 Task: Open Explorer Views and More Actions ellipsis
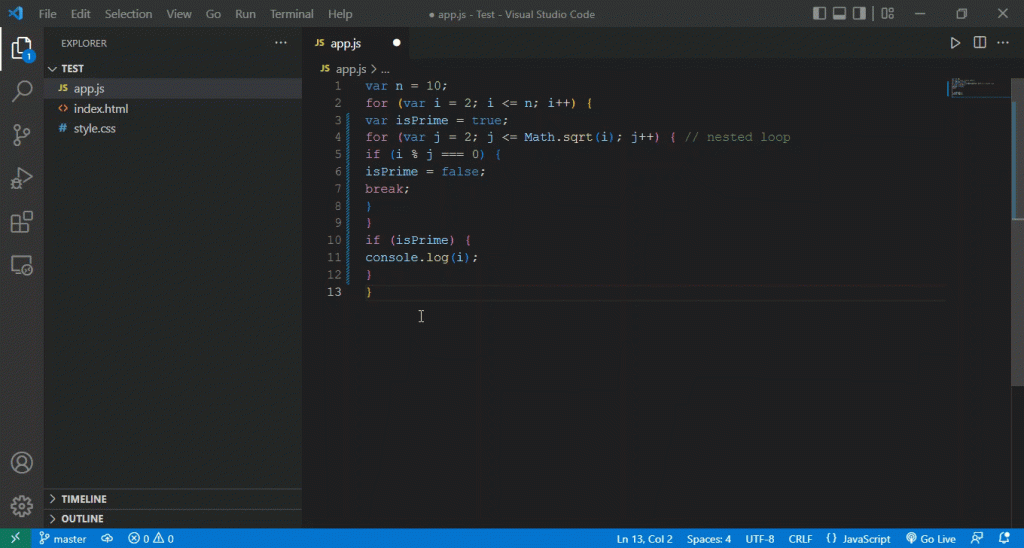pos(281,43)
